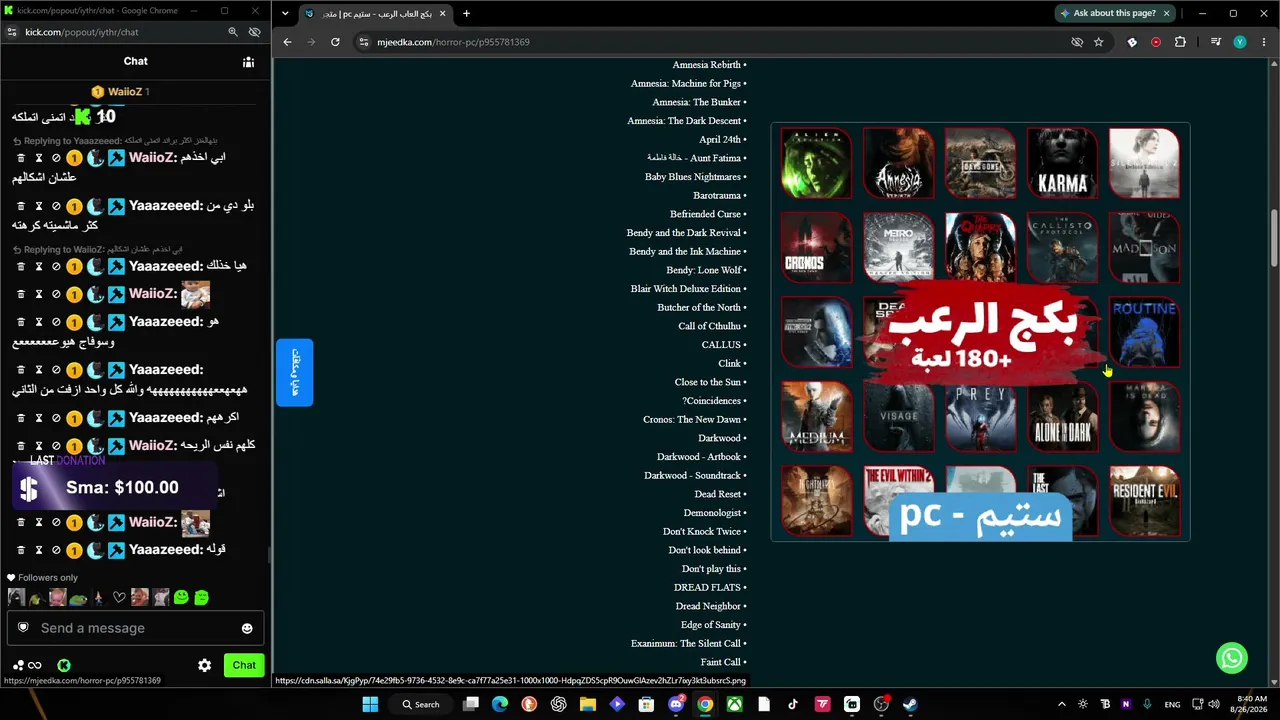Open the emoji picker in chat input
Image resolution: width=1280 pixels, height=720 pixels.
[247, 628]
